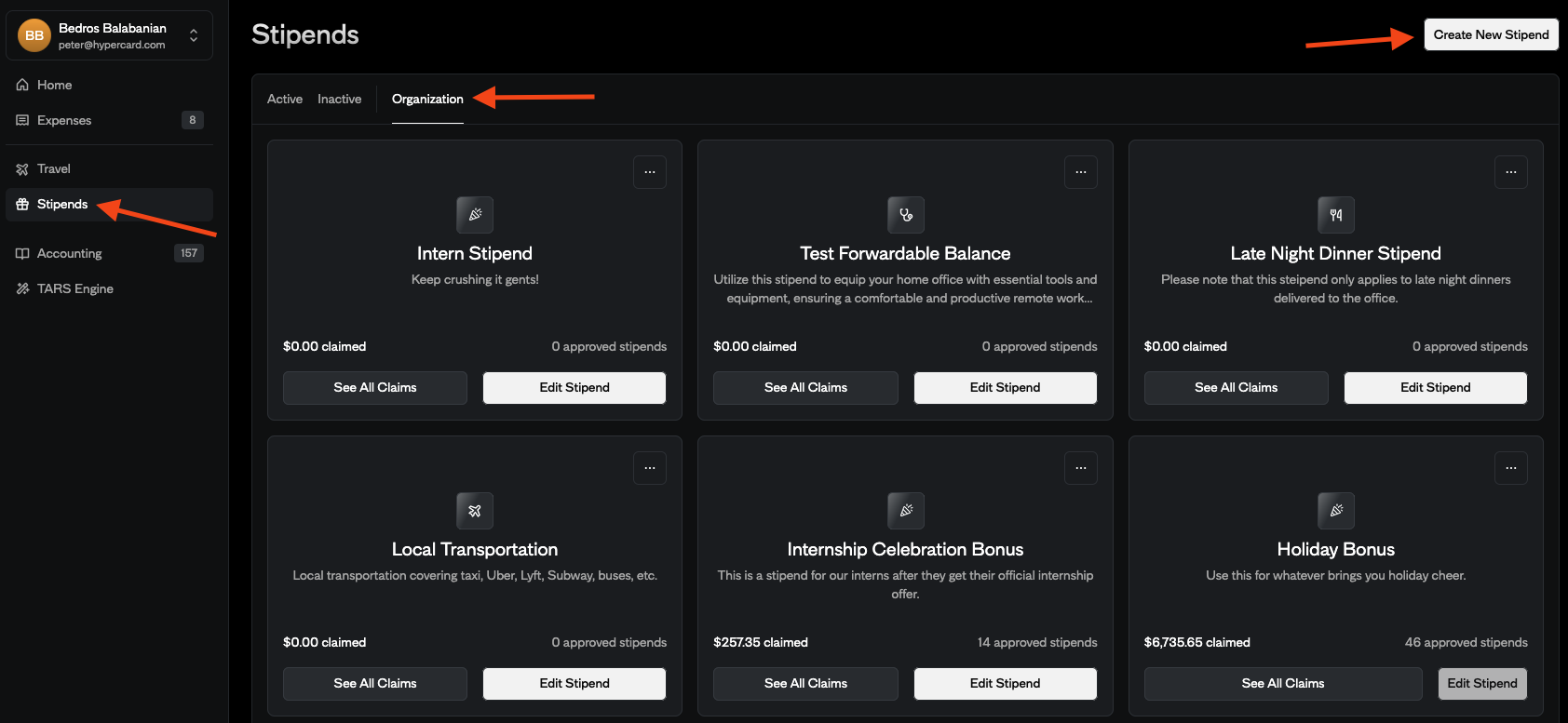
Task: Click the Create New Stipend button
Action: tap(1491, 34)
